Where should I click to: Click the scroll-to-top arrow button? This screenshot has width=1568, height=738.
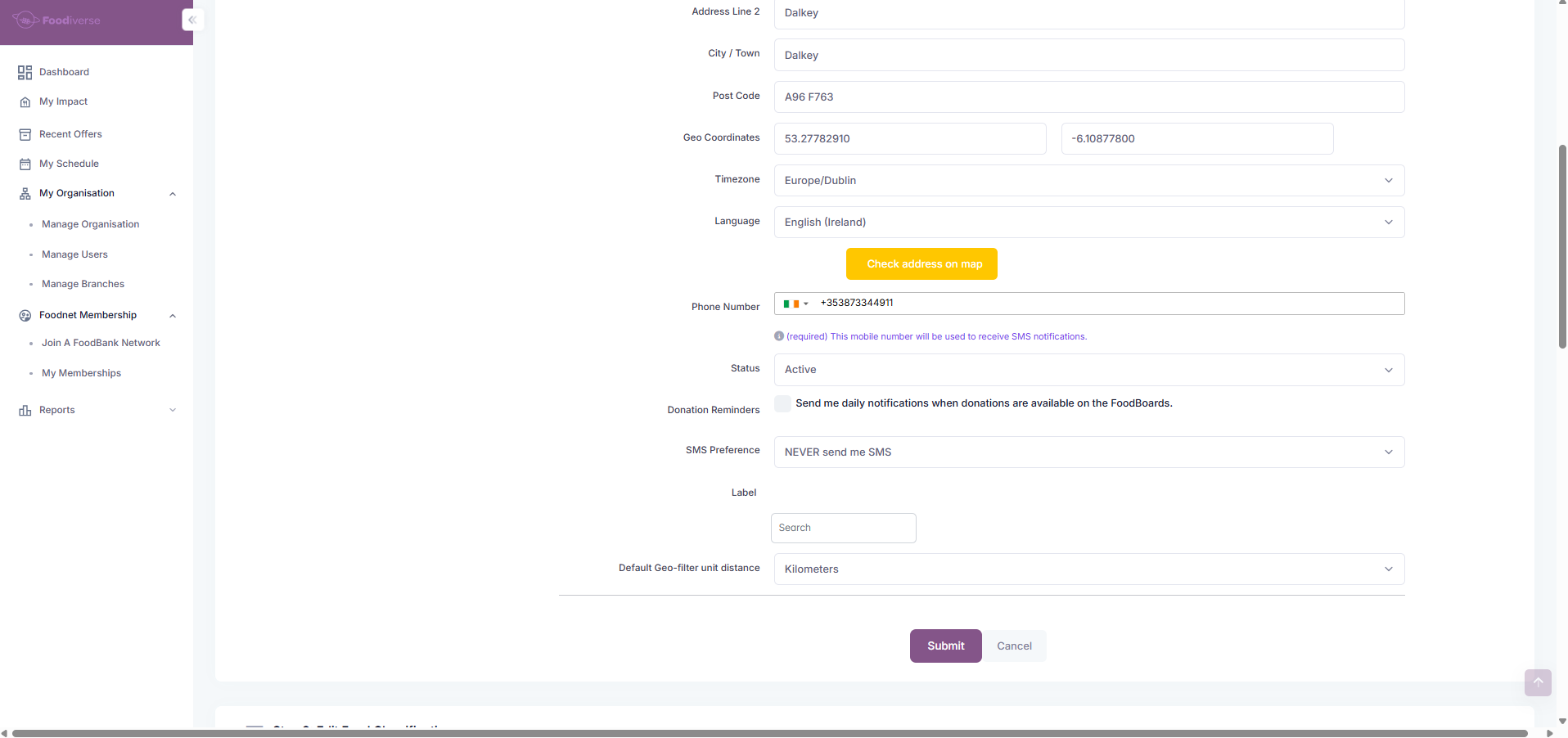[x=1538, y=682]
